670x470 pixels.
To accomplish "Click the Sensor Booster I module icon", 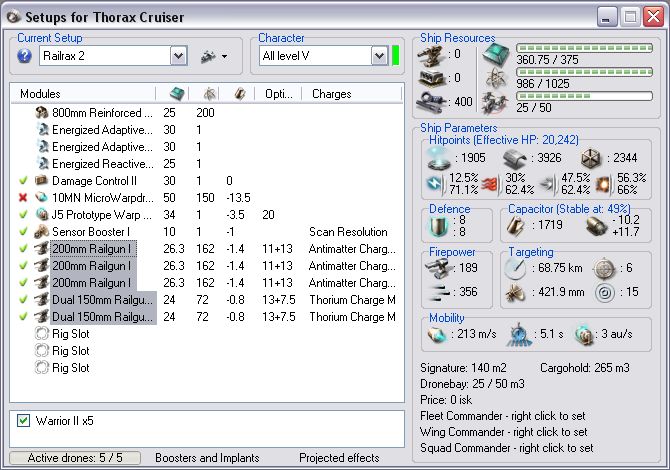I will [x=41, y=232].
